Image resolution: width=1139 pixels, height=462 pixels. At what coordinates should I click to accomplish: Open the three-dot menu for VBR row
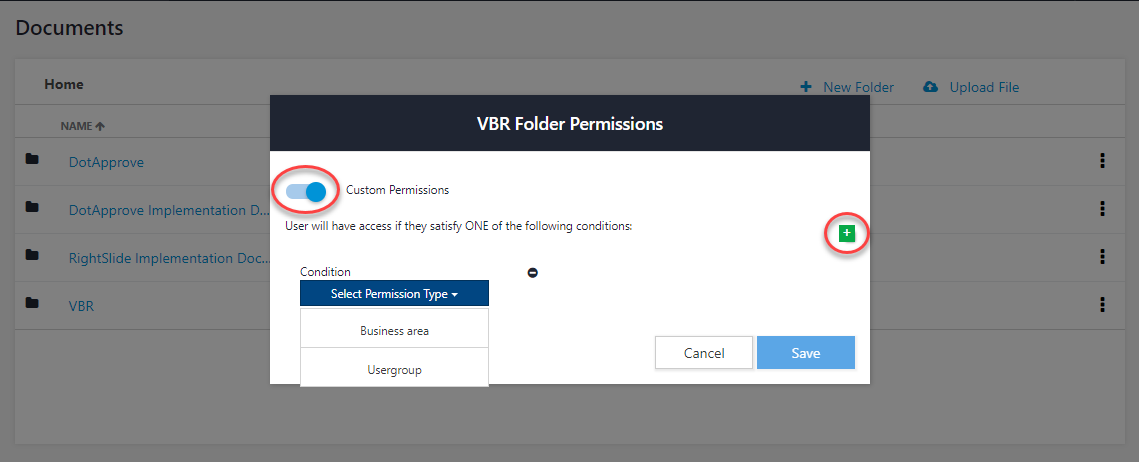tap(1103, 305)
